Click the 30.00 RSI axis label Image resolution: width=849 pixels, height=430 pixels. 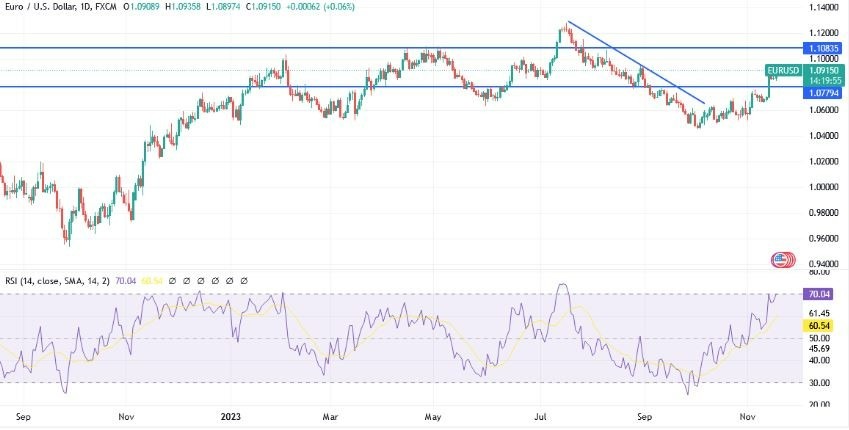pos(819,382)
